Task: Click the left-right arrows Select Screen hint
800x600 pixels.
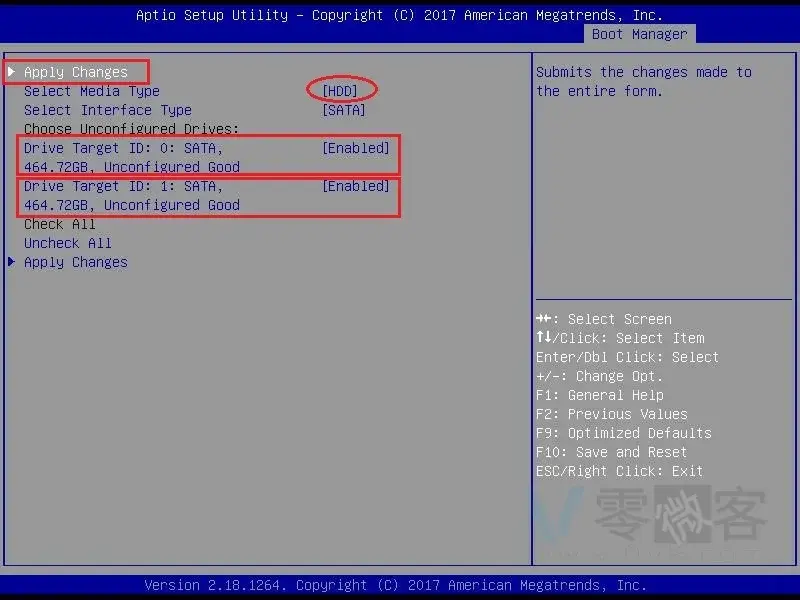Action: click(543, 319)
